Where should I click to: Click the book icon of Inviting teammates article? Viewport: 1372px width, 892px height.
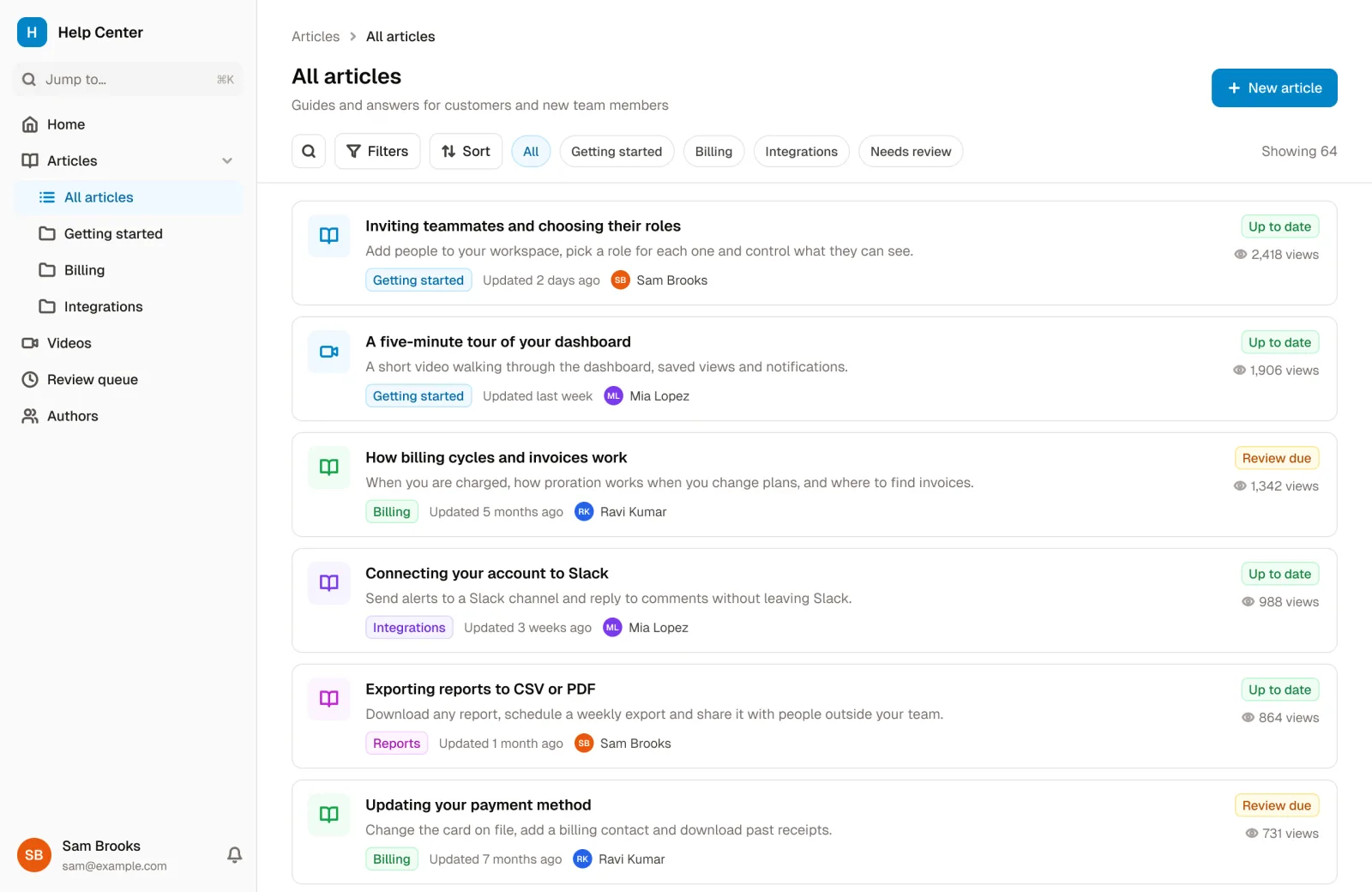329,235
